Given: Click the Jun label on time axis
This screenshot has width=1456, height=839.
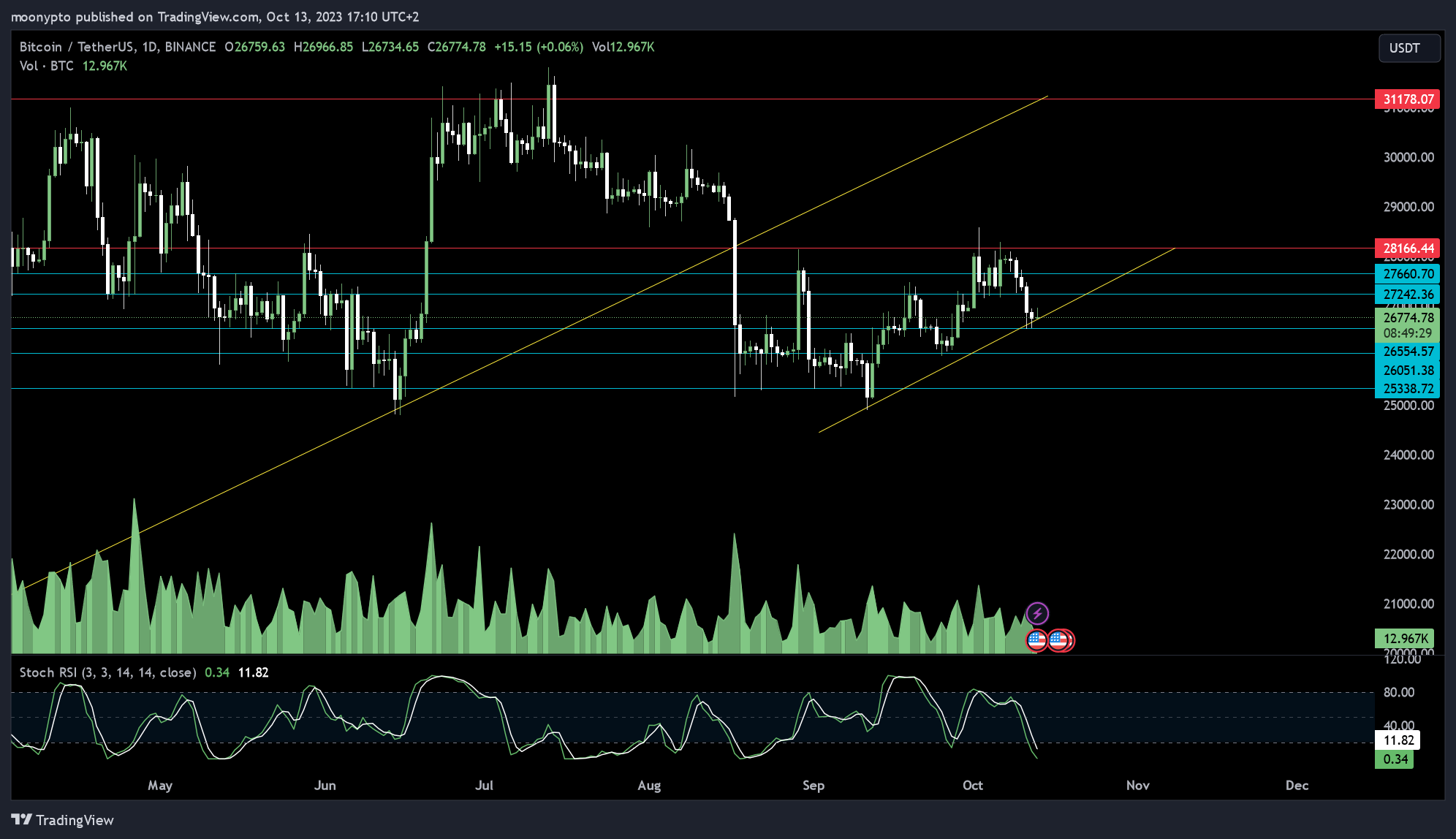Looking at the screenshot, I should pos(325,786).
